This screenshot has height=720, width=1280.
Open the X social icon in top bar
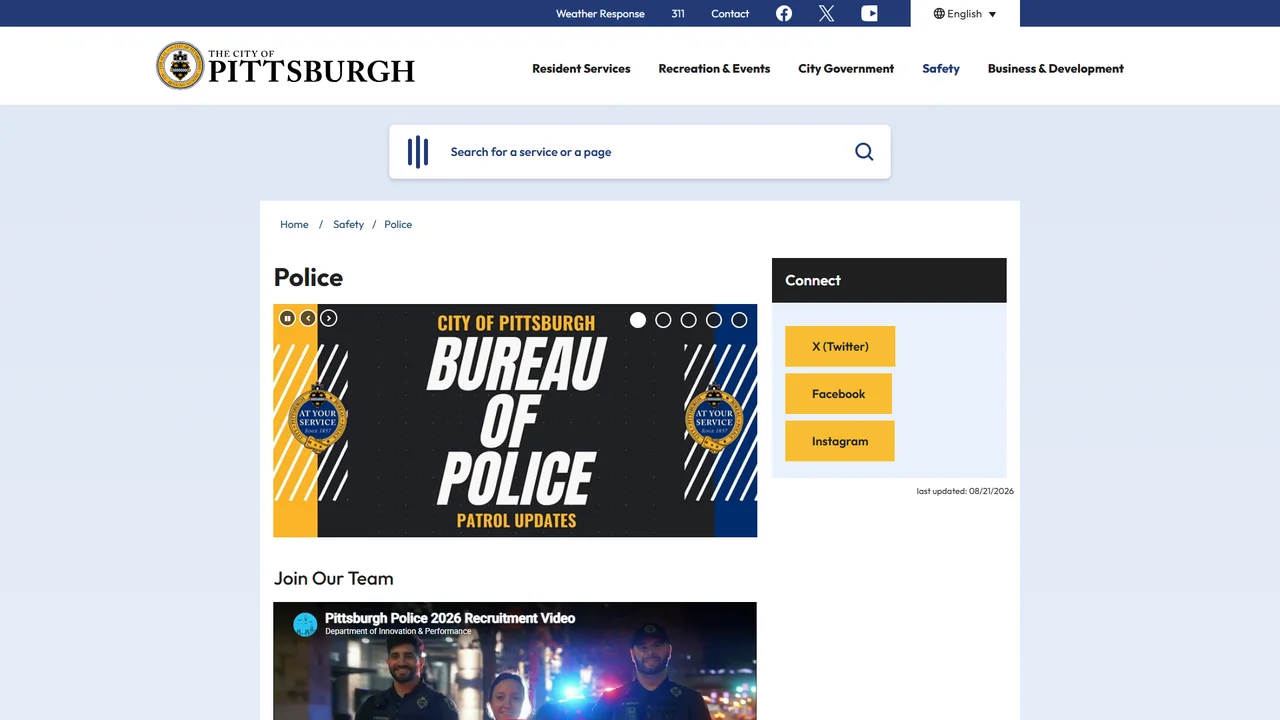(x=826, y=13)
